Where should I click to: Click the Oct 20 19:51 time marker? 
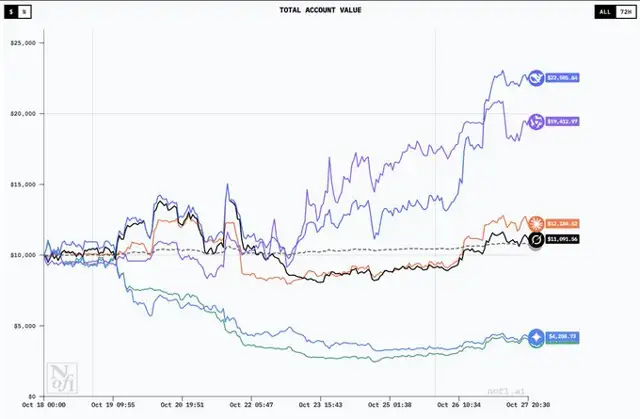tap(182, 405)
